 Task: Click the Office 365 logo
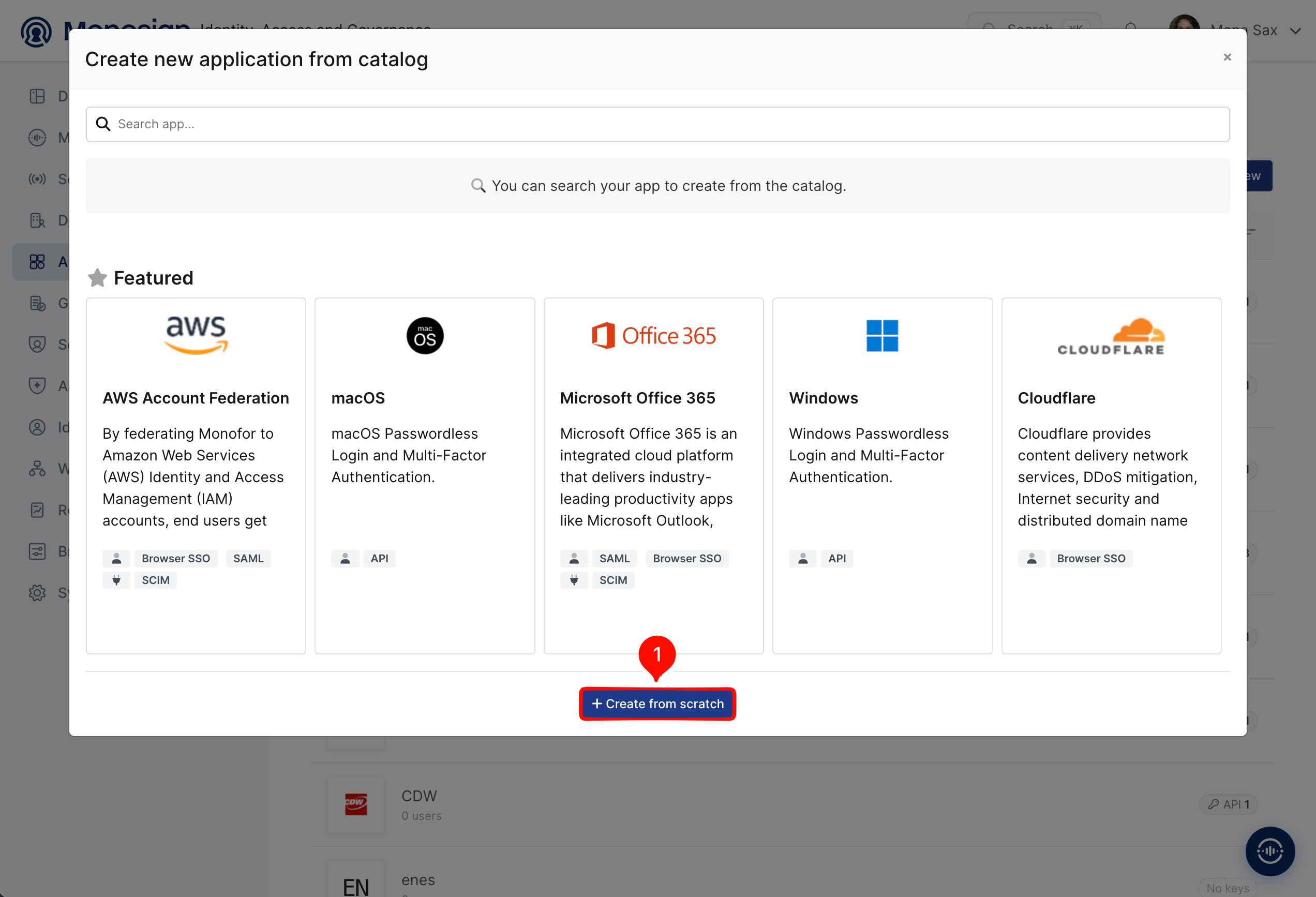653,336
